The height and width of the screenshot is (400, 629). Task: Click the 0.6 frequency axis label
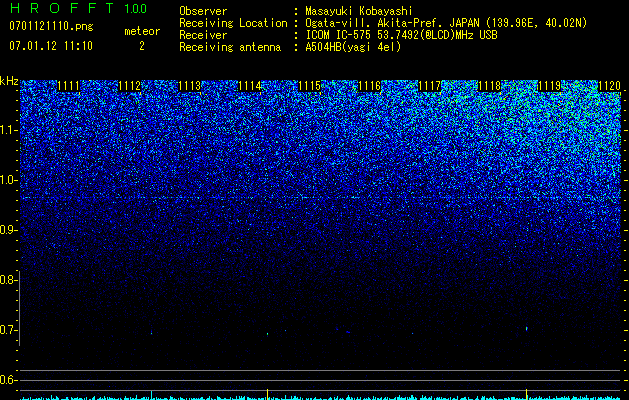[x=8, y=380]
